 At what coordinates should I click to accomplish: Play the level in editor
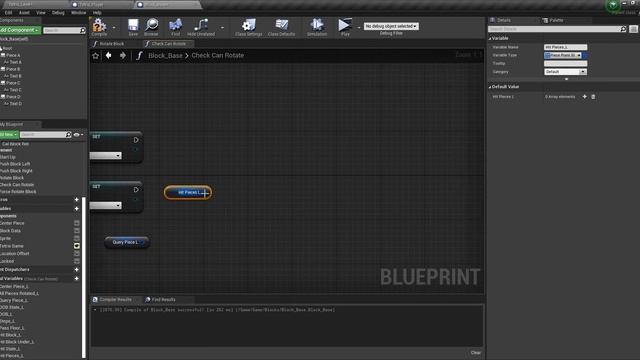[345, 27]
